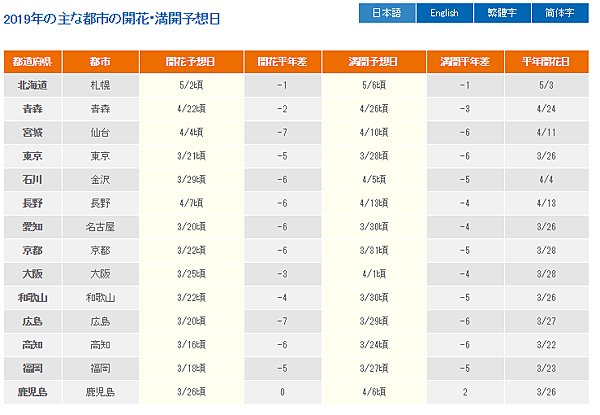Select the 北海道 prefecture cell
Image resolution: width=600 pixels, height=415 pixels.
click(33, 85)
